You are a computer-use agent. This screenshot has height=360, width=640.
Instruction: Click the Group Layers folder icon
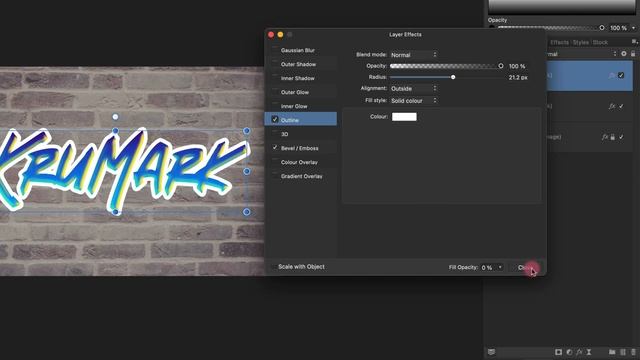coord(612,352)
